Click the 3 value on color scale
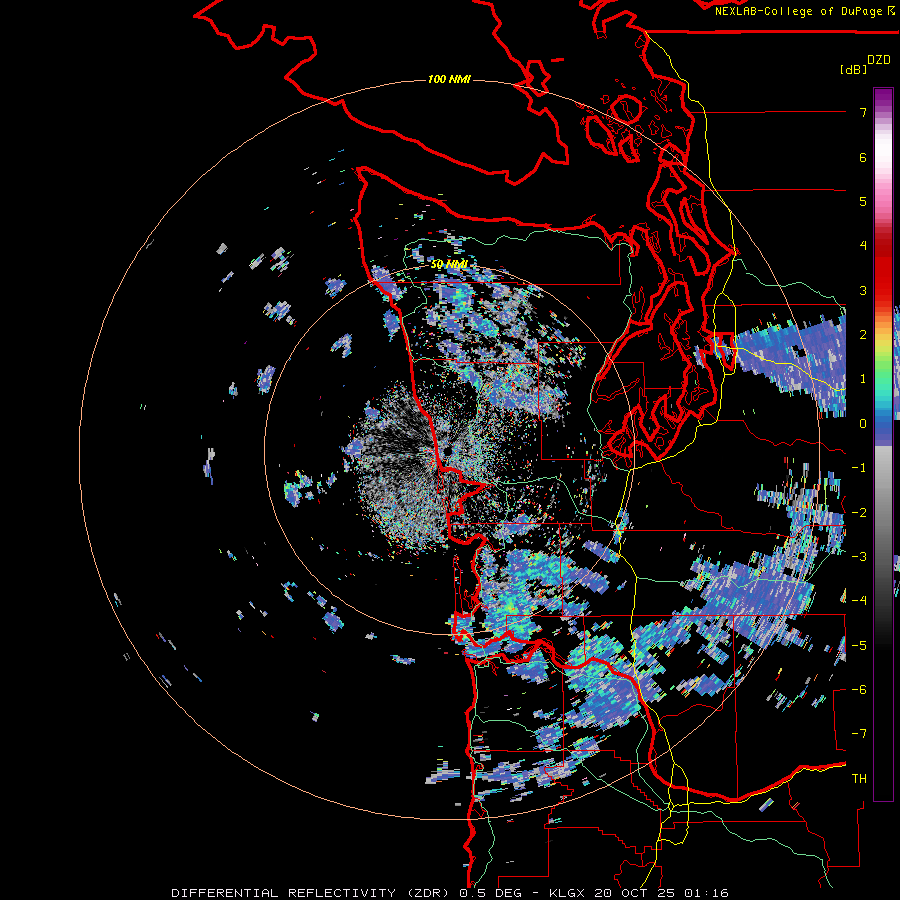This screenshot has width=900, height=900. tap(863, 290)
